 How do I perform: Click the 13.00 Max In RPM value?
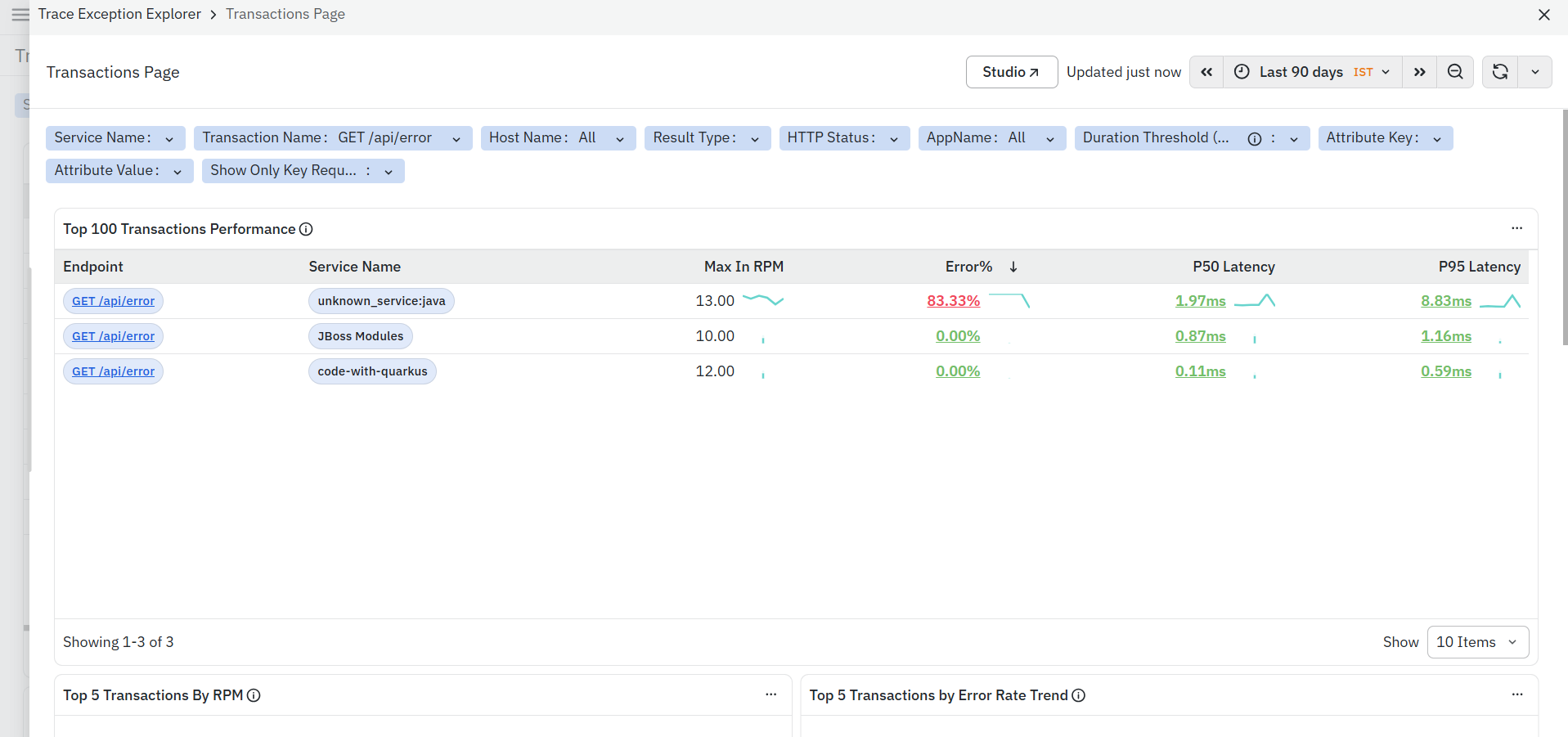(x=715, y=301)
